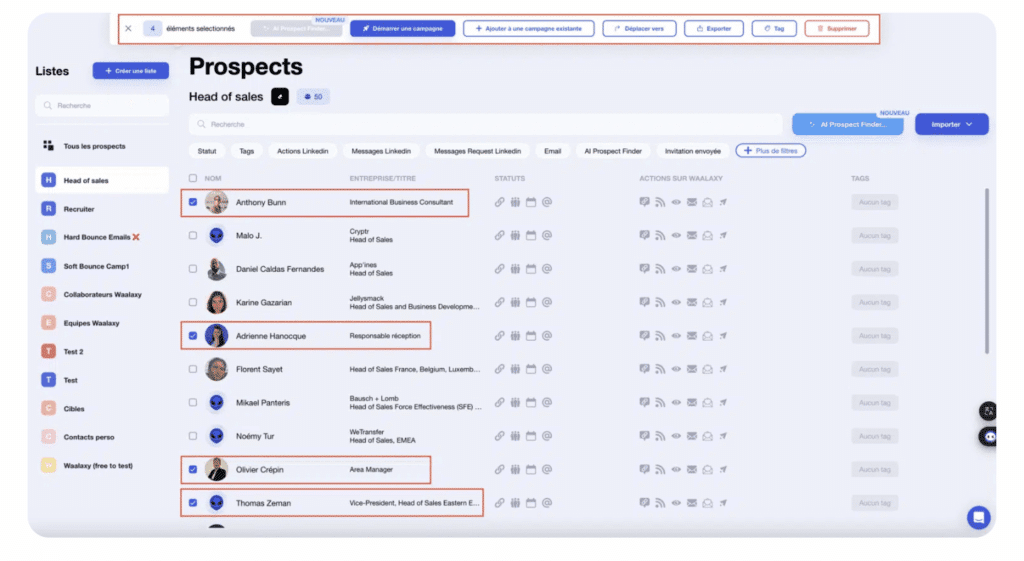The width and height of the screenshot is (1024, 561).
Task: Click the email @ status icon for Malo J.
Action: (547, 236)
